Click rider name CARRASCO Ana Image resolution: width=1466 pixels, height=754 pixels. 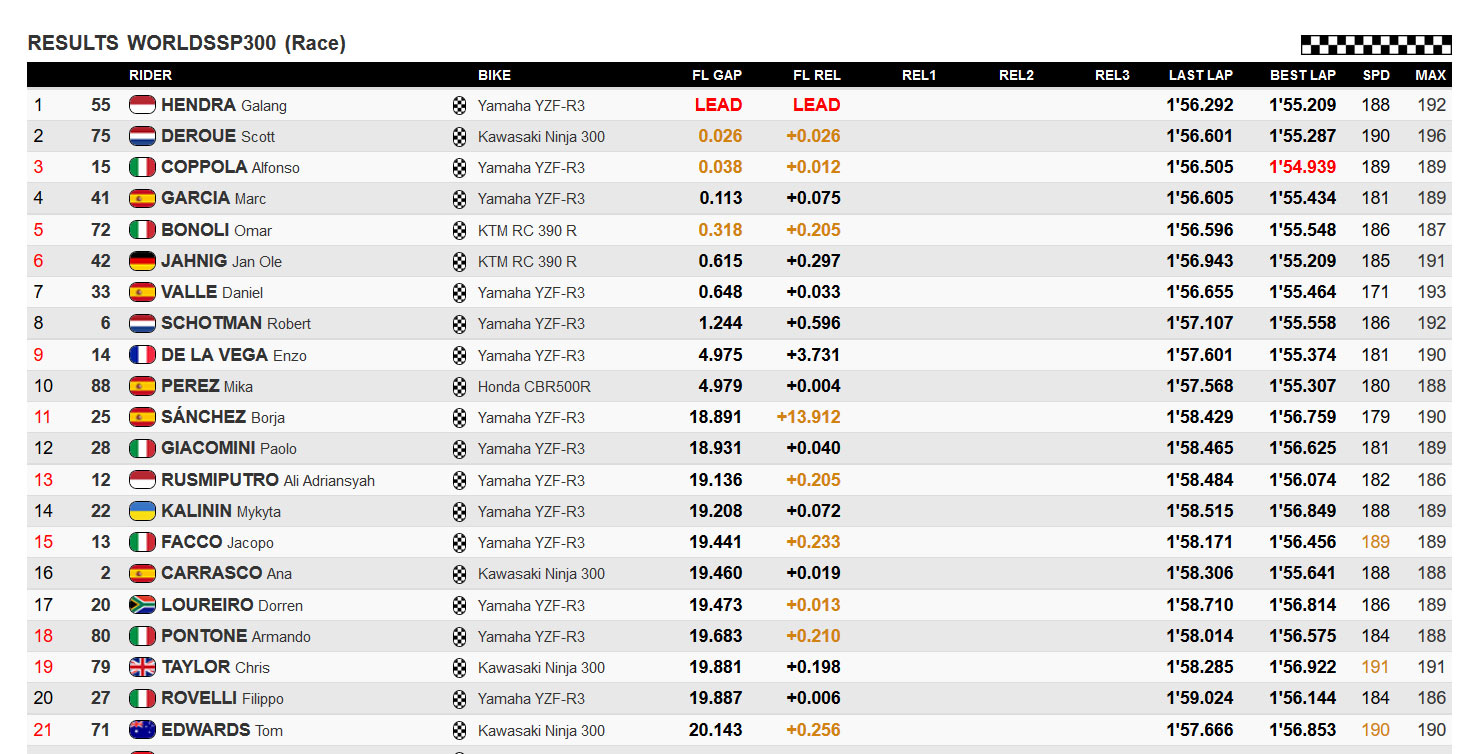point(226,573)
